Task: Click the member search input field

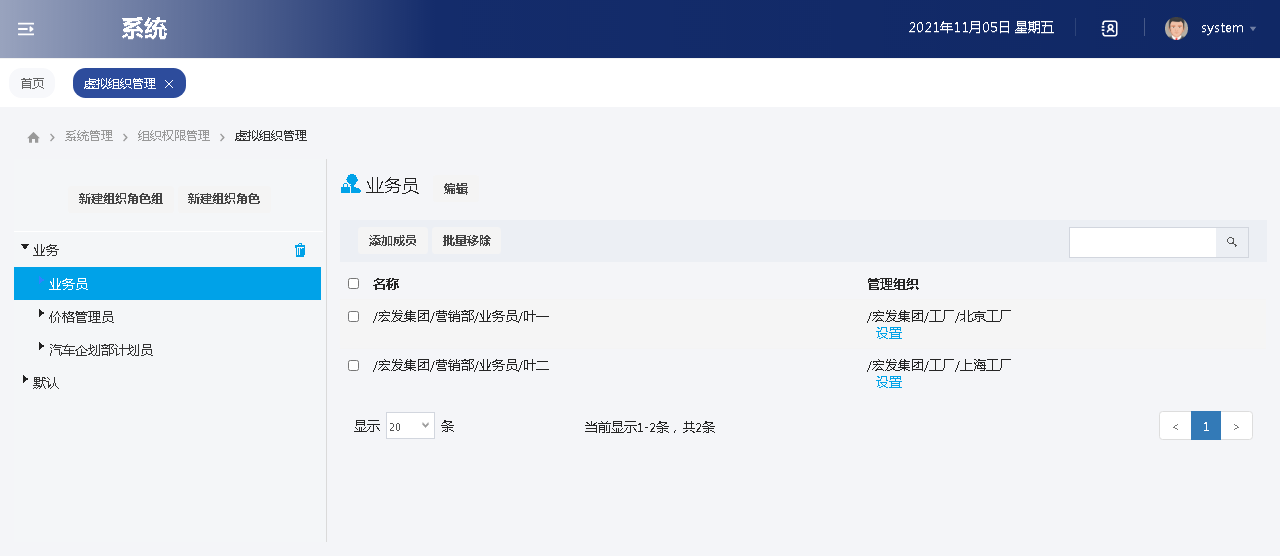Action: (x=1142, y=242)
